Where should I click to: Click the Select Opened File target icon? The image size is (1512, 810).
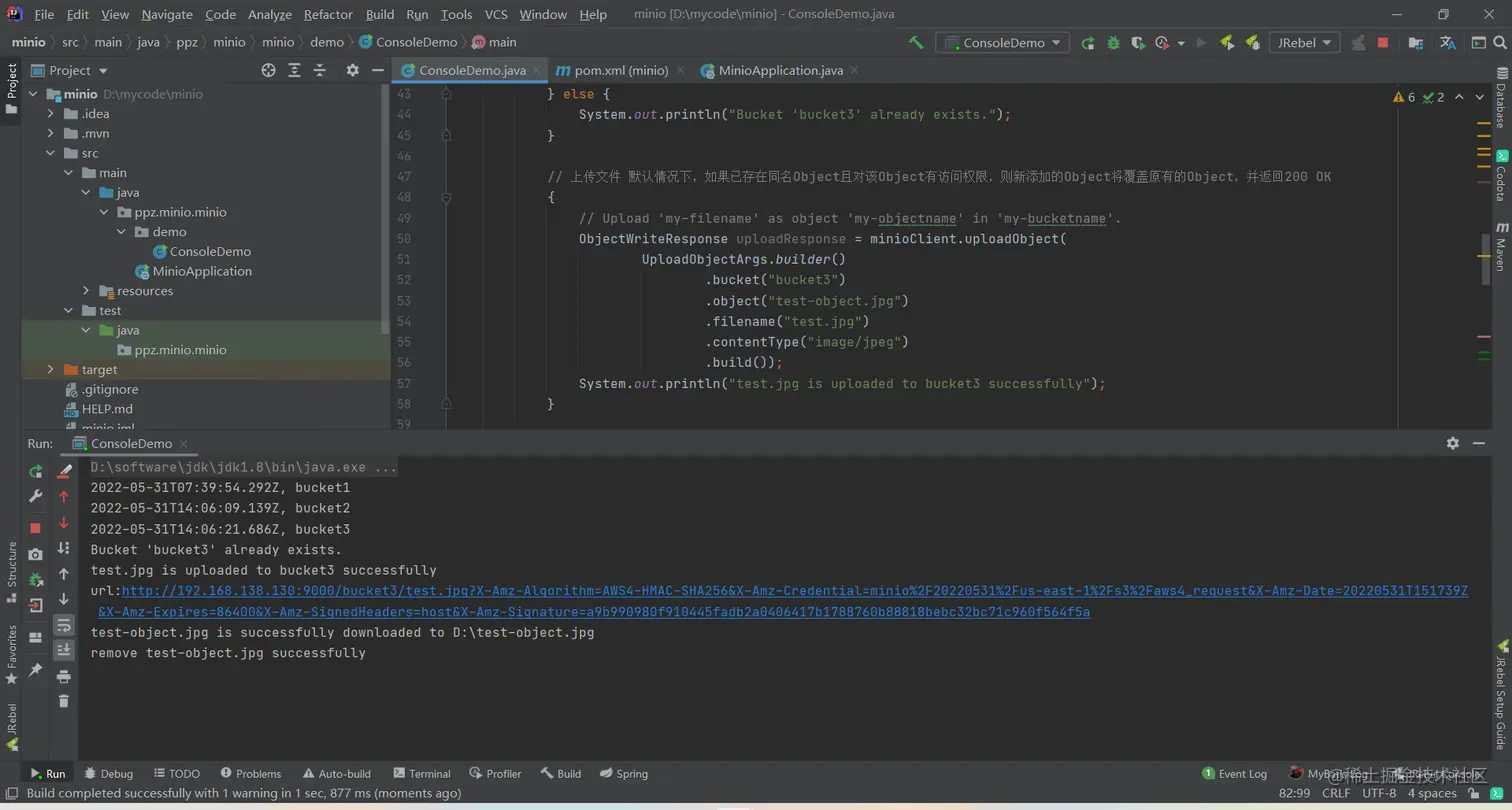(x=268, y=70)
